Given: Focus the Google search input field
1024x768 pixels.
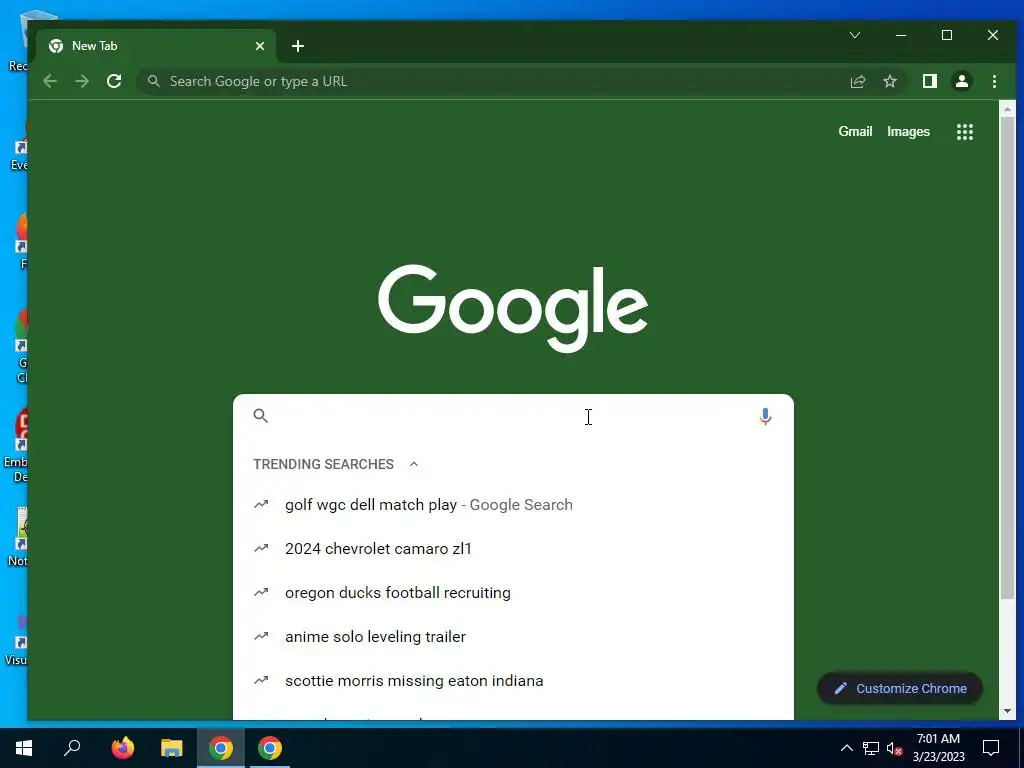Looking at the screenshot, I should point(513,416).
